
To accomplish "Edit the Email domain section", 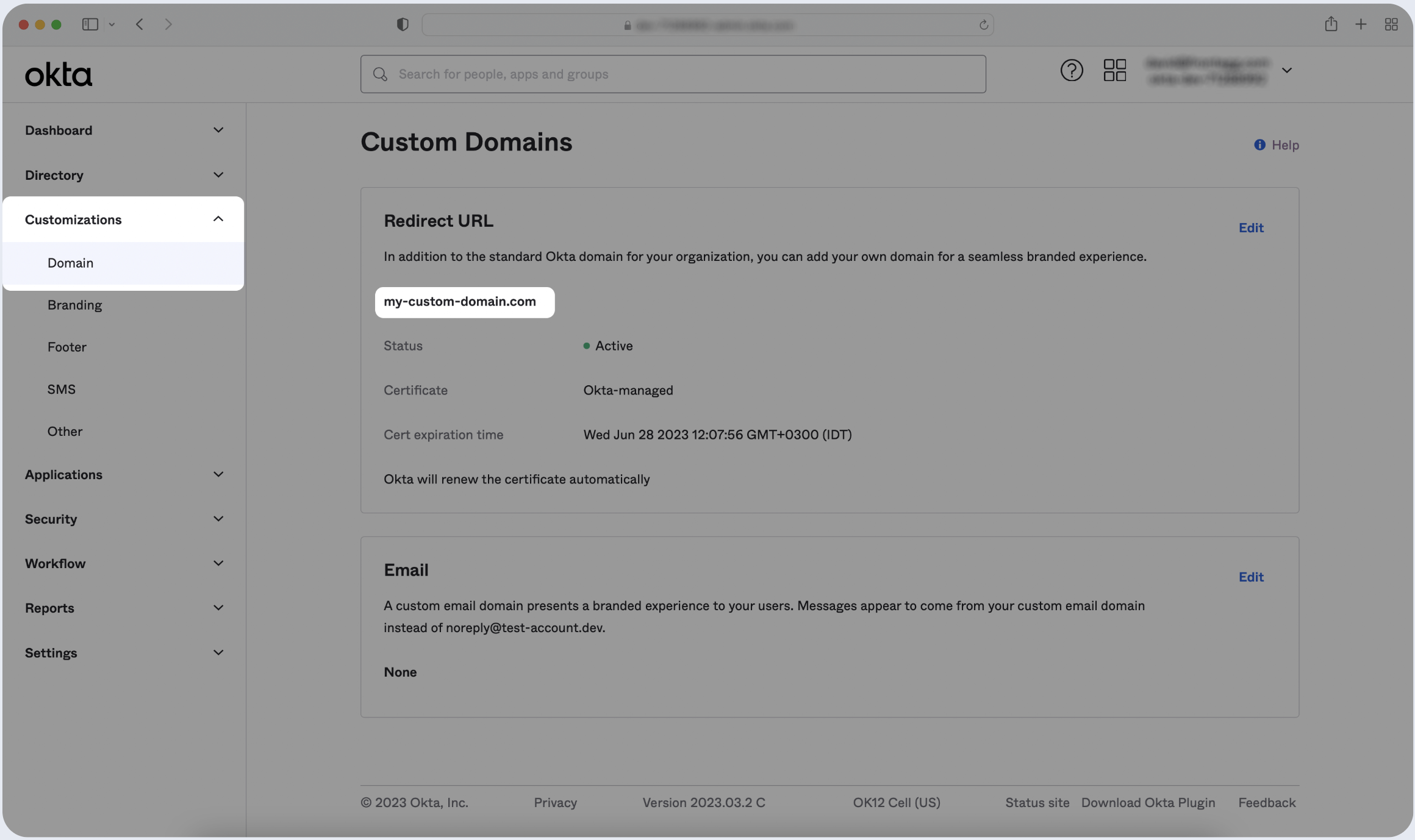I will click(x=1250, y=577).
